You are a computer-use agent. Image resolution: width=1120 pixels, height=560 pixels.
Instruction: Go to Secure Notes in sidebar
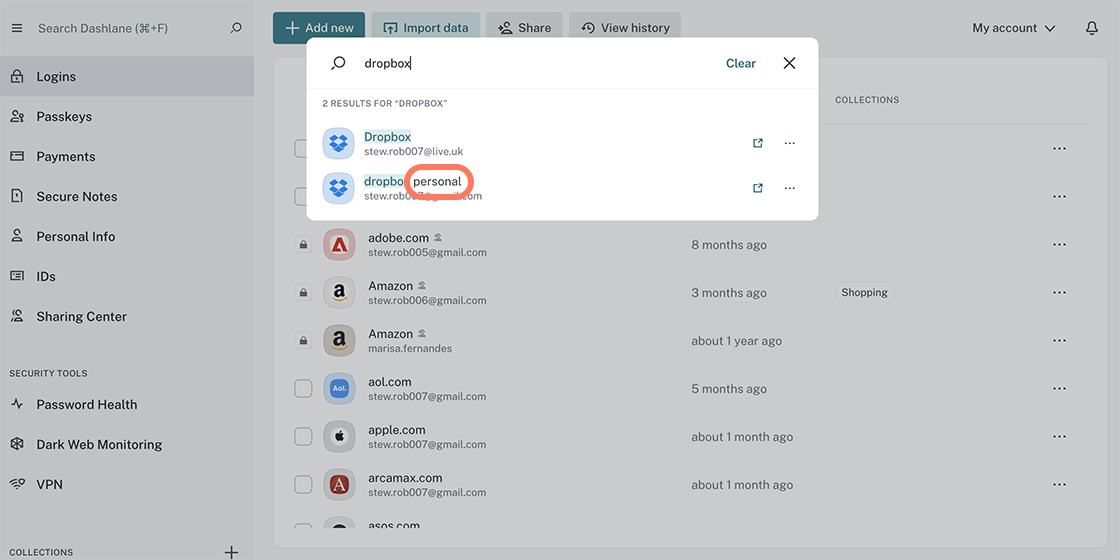(x=77, y=197)
